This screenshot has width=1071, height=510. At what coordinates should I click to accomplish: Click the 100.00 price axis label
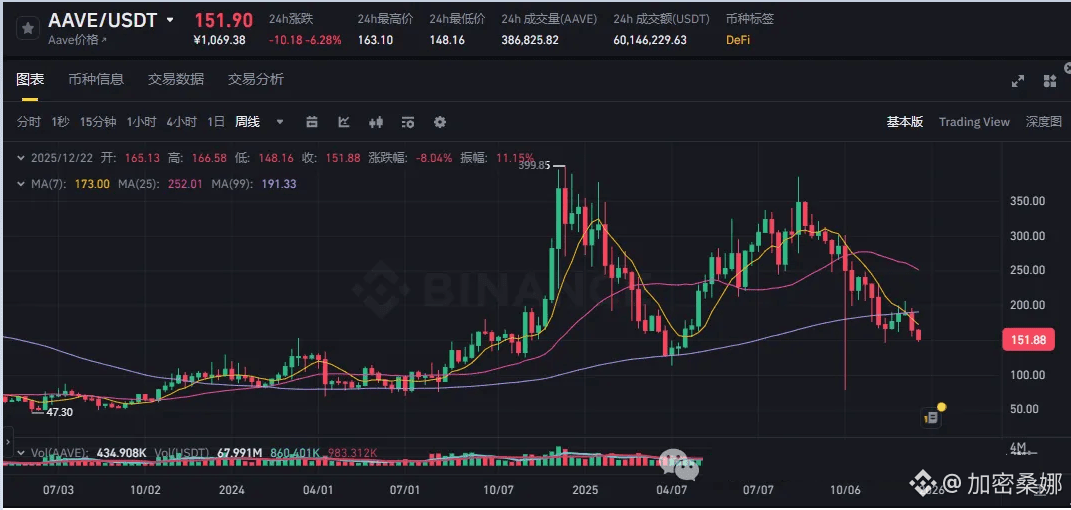point(1029,375)
